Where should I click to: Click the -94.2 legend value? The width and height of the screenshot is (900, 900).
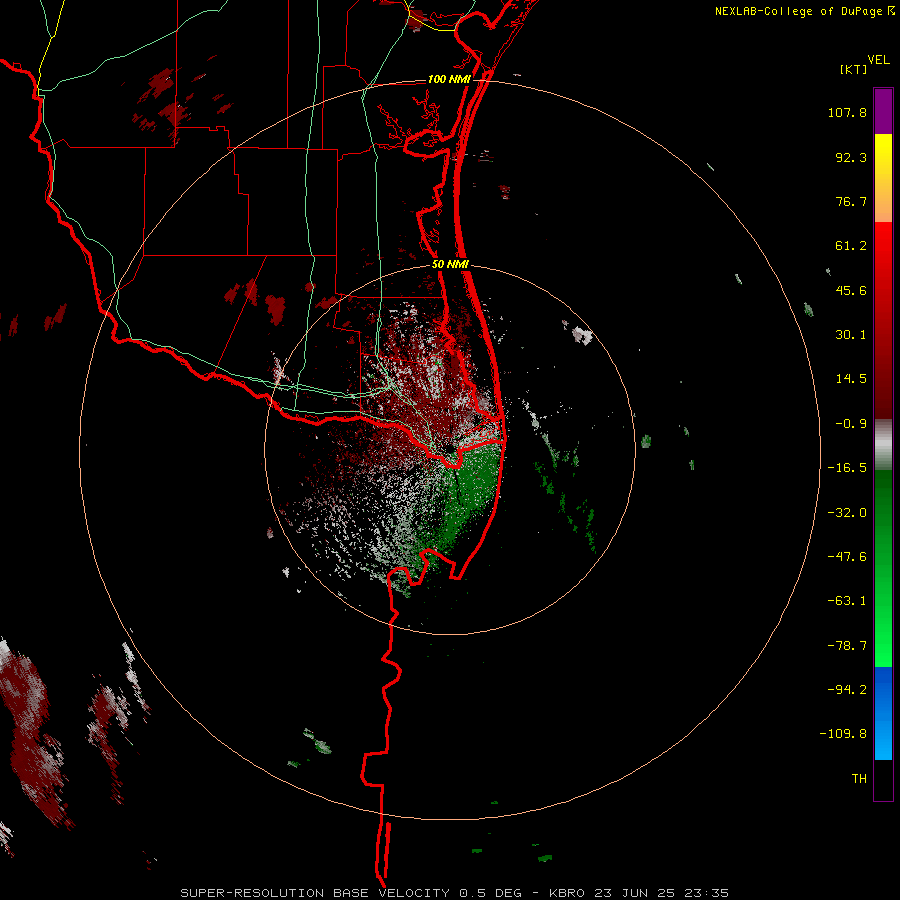847,689
